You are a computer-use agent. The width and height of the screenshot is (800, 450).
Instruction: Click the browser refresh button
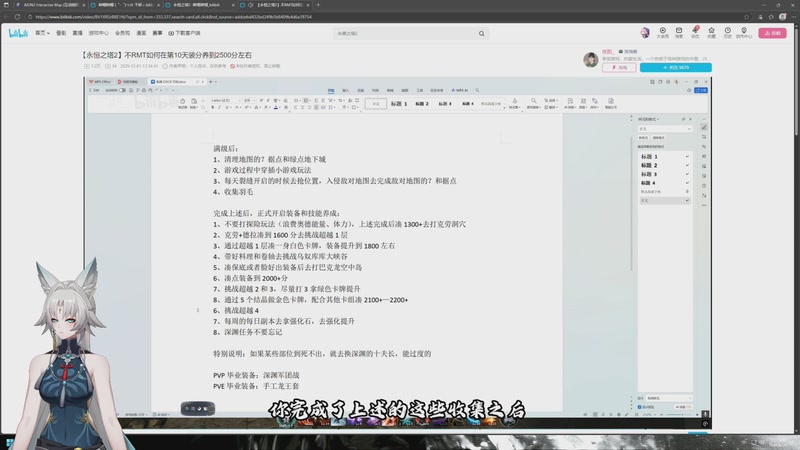tap(17, 17)
